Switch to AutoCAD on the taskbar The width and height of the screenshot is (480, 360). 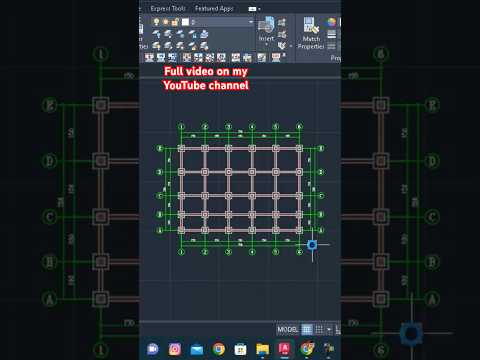[x=284, y=349]
